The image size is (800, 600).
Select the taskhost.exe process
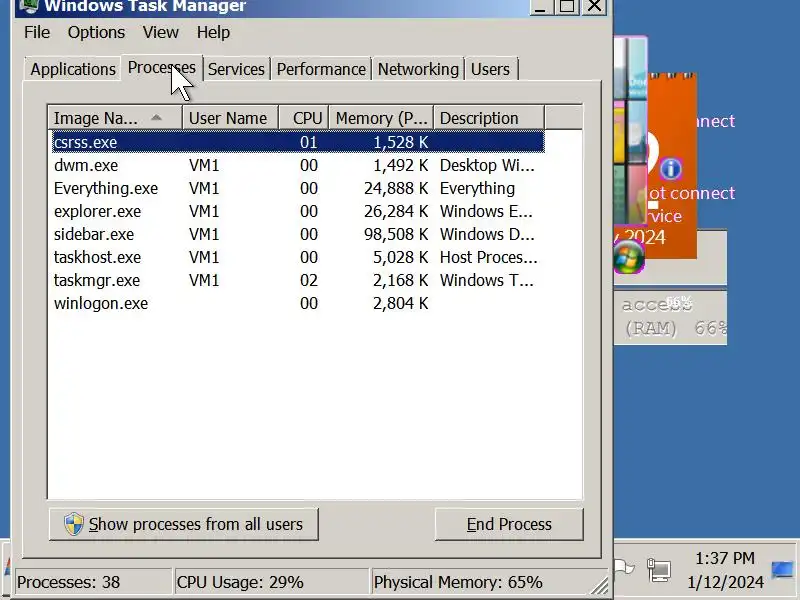pyautogui.click(x=298, y=257)
